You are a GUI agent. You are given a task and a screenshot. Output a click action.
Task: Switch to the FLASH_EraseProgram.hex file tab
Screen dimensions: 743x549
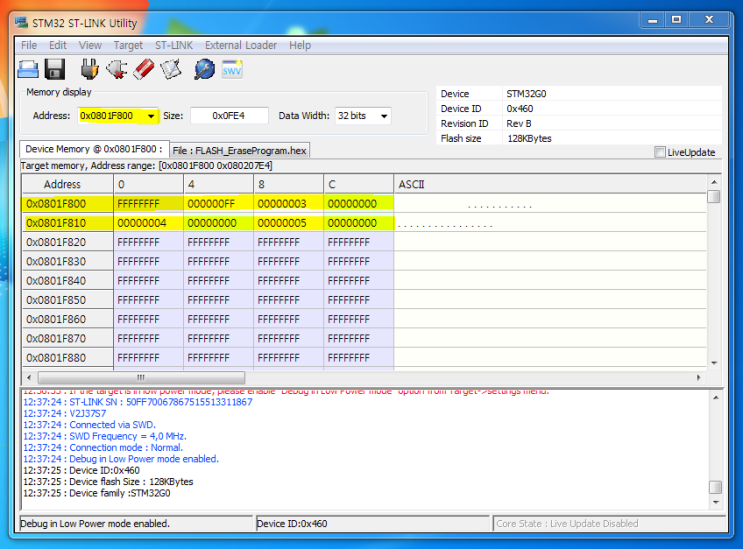[240, 150]
